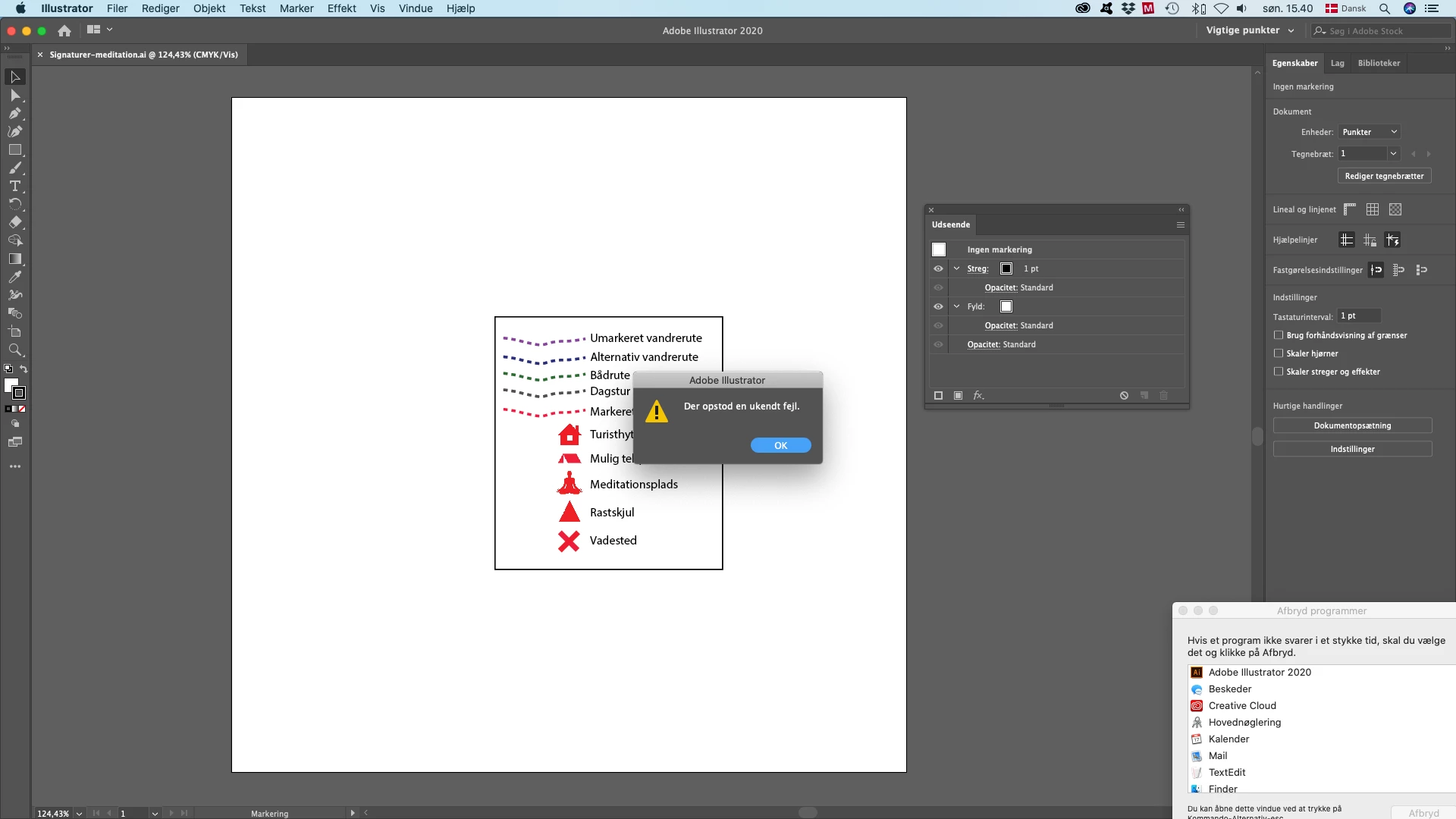1456x819 pixels.
Task: Collapse the Fyld attribute chevron
Action: [956, 306]
